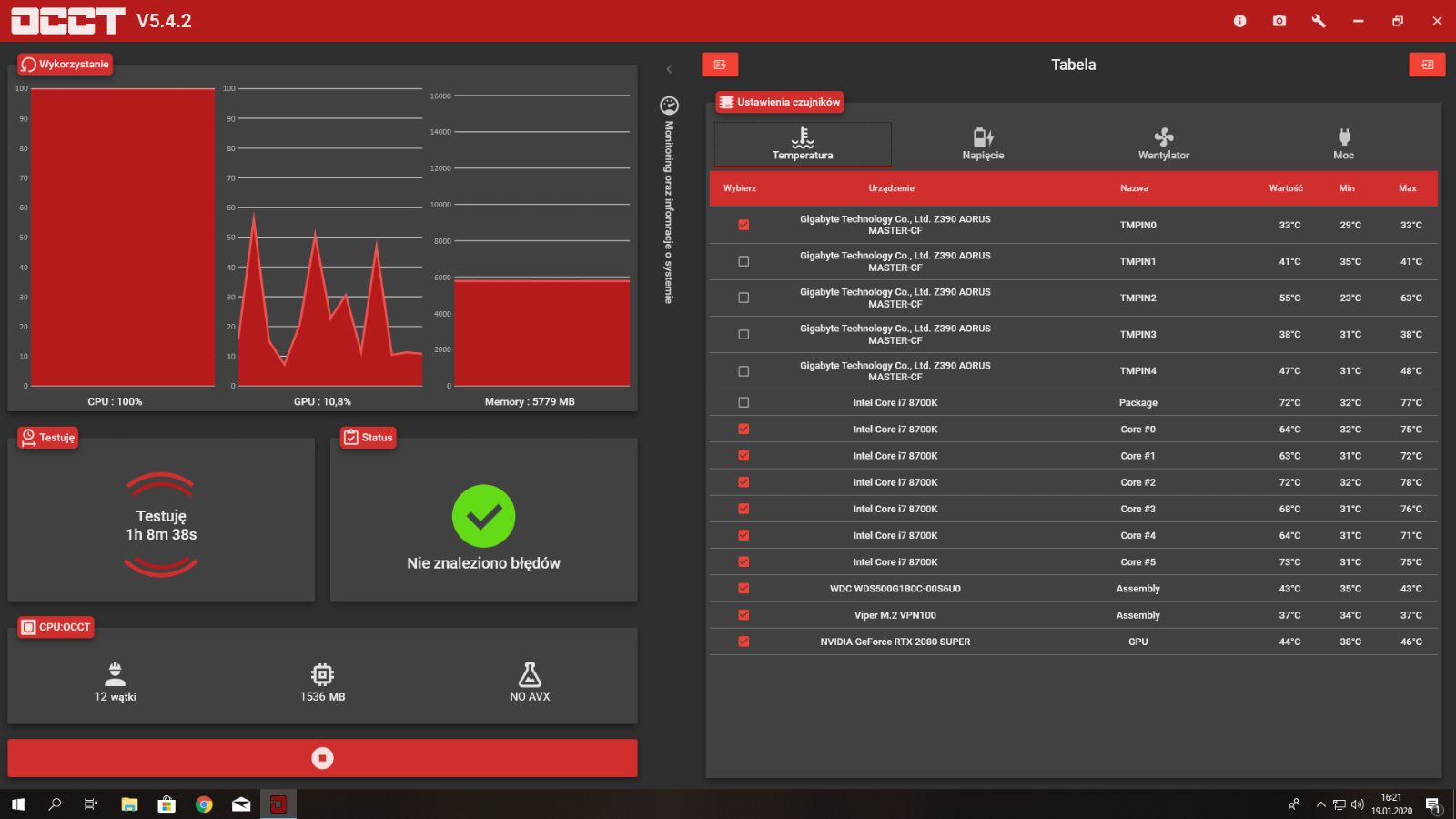The width and height of the screenshot is (1456, 819).
Task: Open File Explorer from taskbar
Action: coord(129,804)
